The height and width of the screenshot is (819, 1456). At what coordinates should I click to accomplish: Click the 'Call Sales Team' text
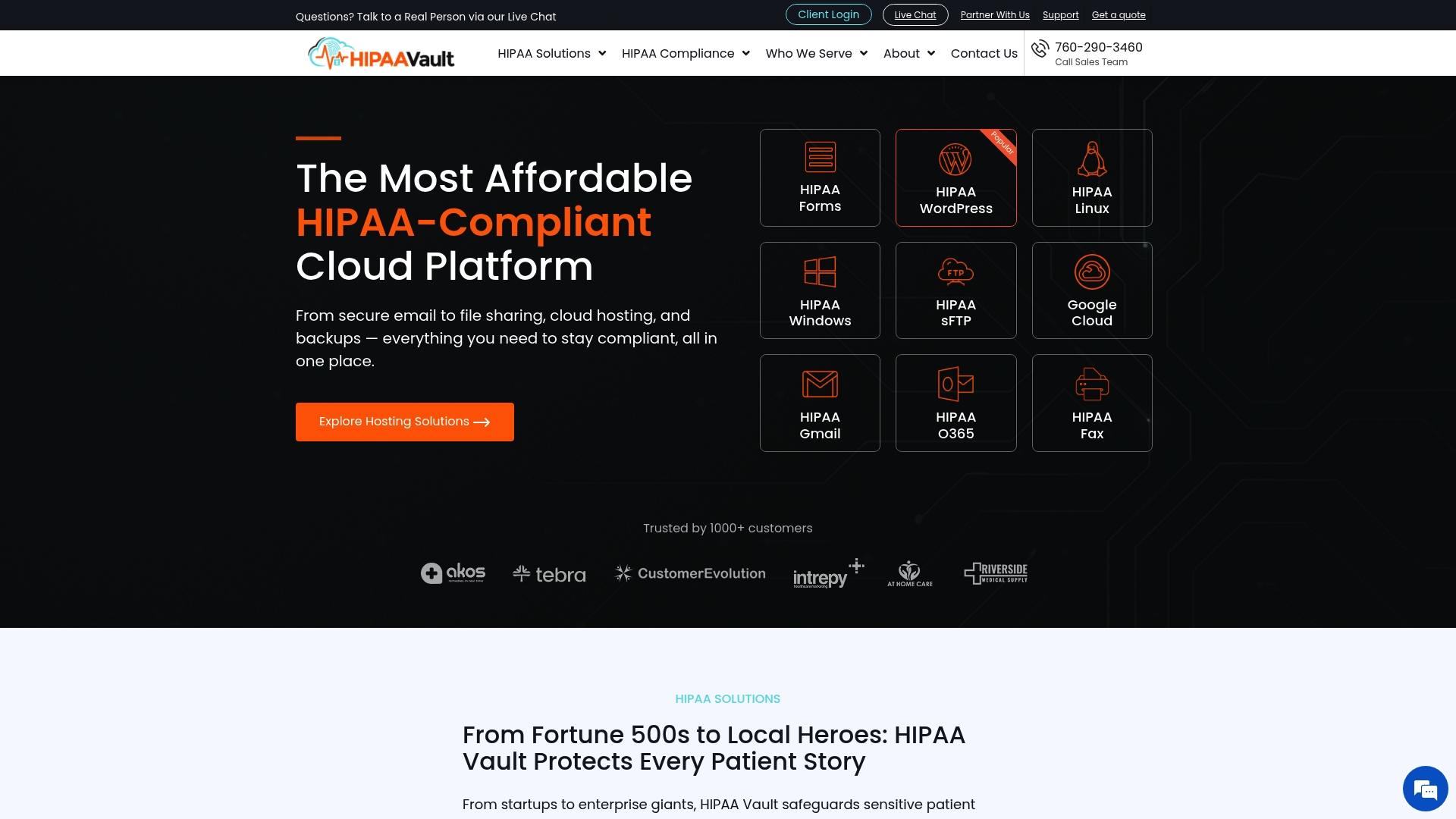tap(1090, 62)
